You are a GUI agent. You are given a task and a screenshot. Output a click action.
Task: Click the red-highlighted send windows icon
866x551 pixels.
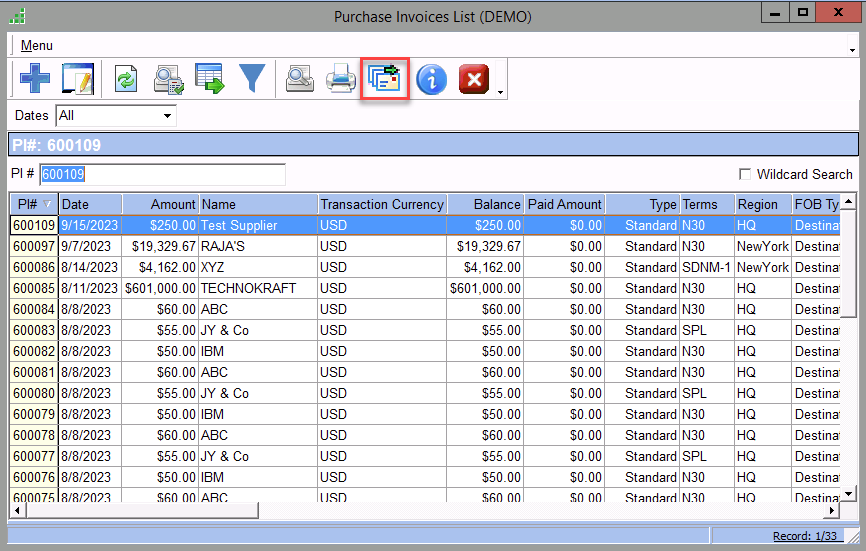point(384,79)
